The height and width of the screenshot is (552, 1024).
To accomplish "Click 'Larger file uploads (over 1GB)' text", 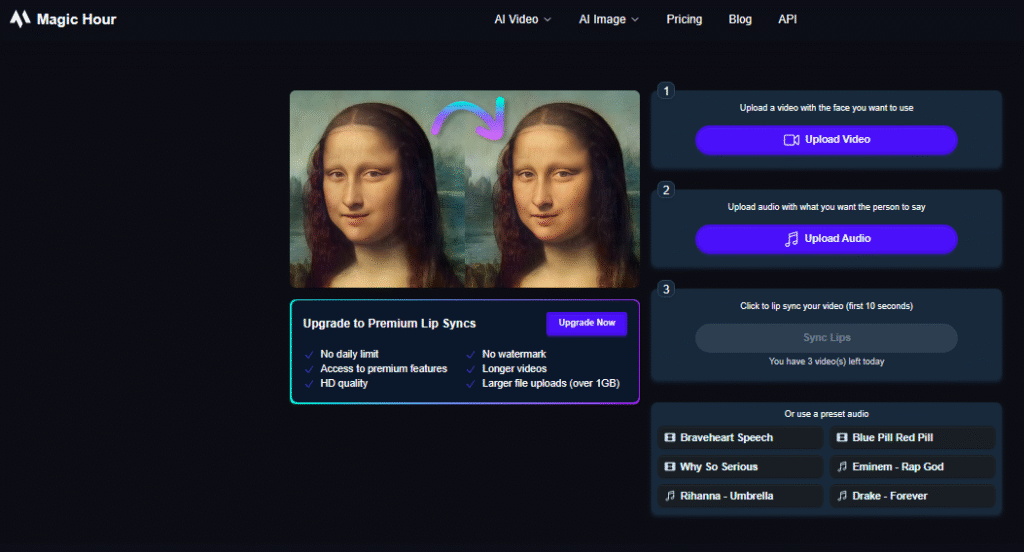I will click(x=551, y=383).
